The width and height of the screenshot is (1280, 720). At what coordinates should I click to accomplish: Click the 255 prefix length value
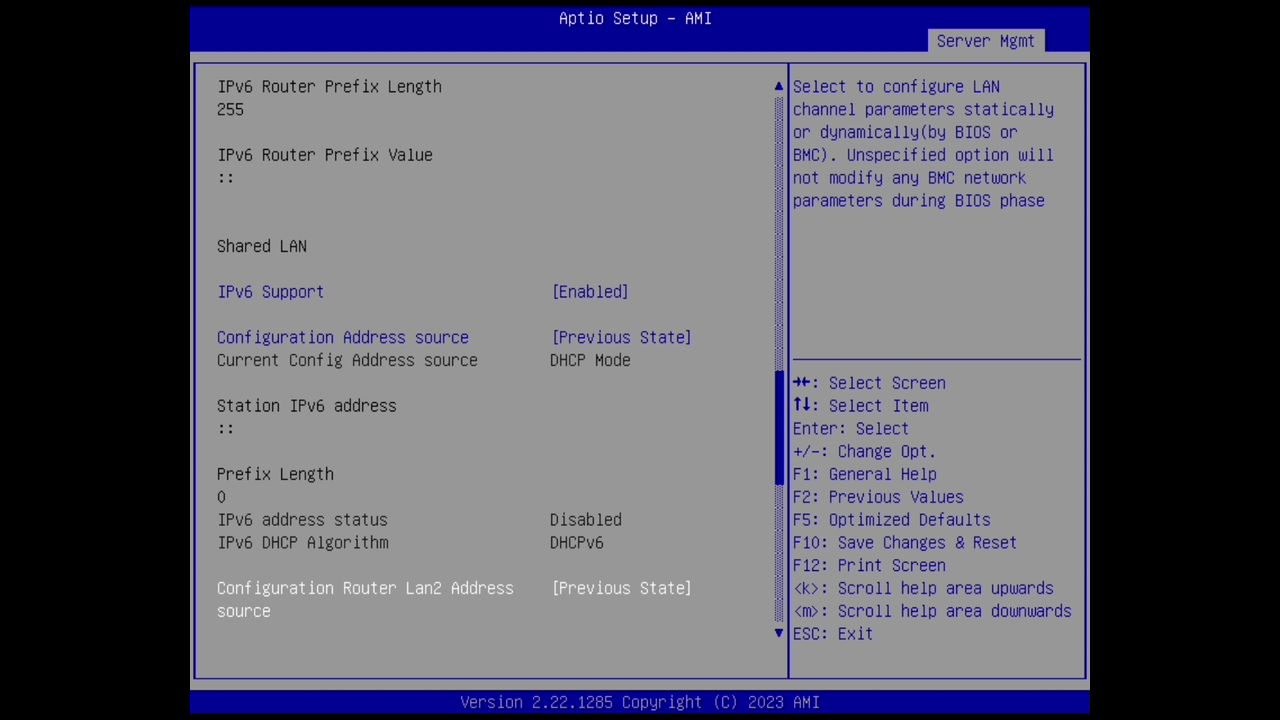tap(230, 110)
